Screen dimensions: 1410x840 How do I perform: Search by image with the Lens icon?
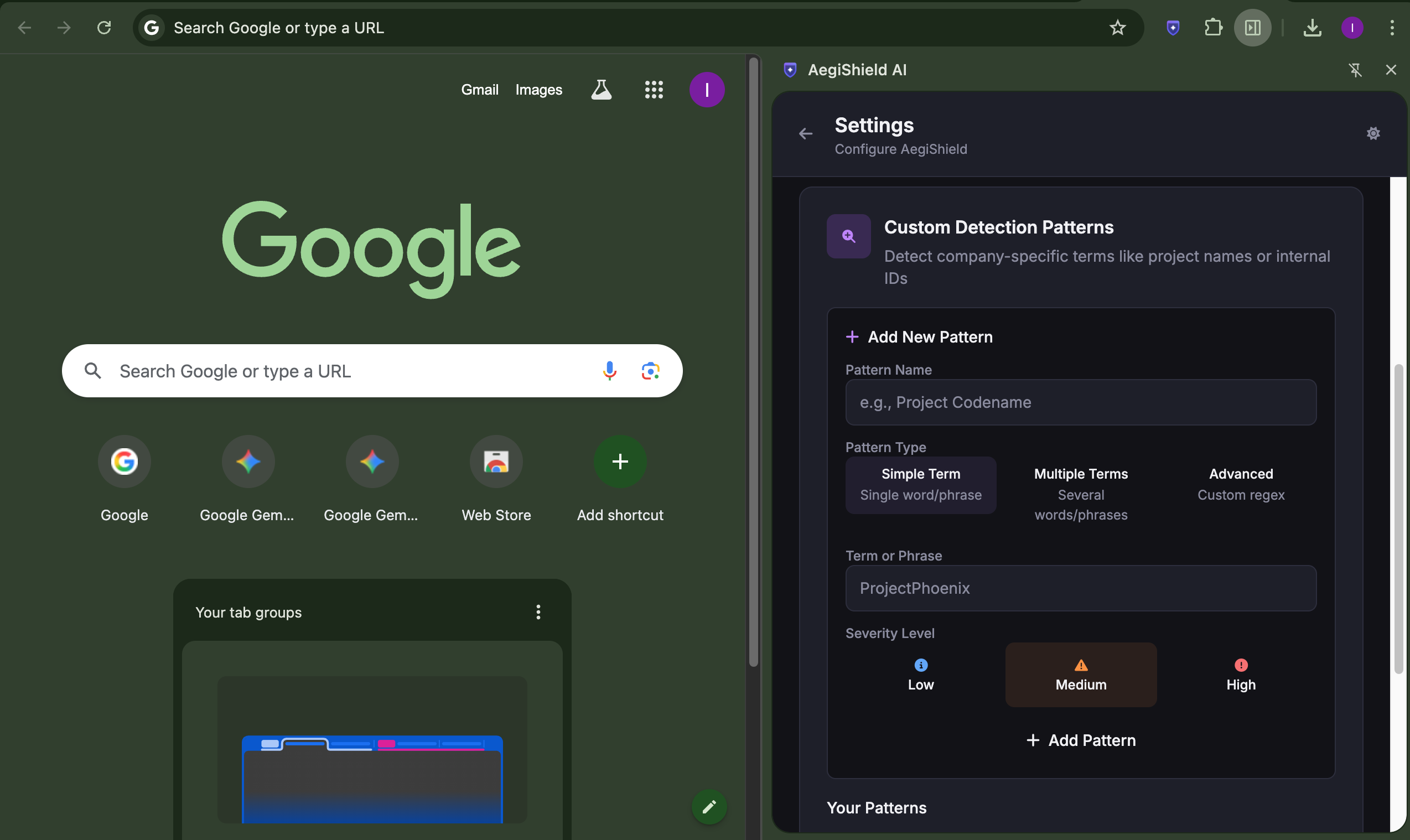pos(650,371)
